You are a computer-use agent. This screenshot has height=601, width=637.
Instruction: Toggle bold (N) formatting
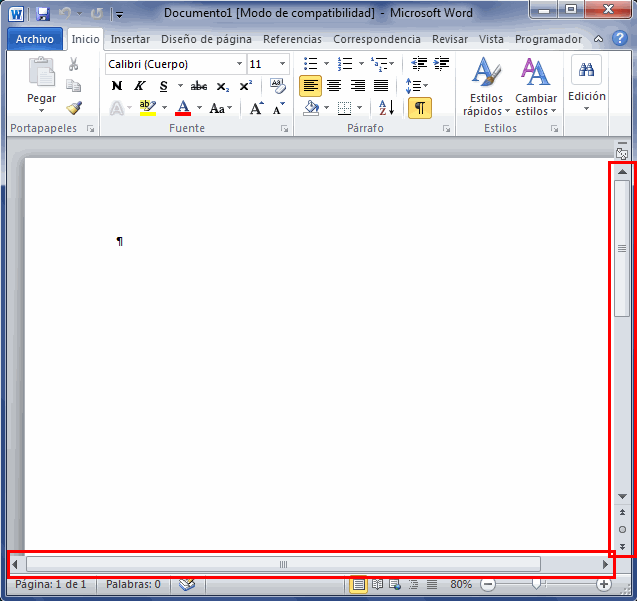pos(117,86)
